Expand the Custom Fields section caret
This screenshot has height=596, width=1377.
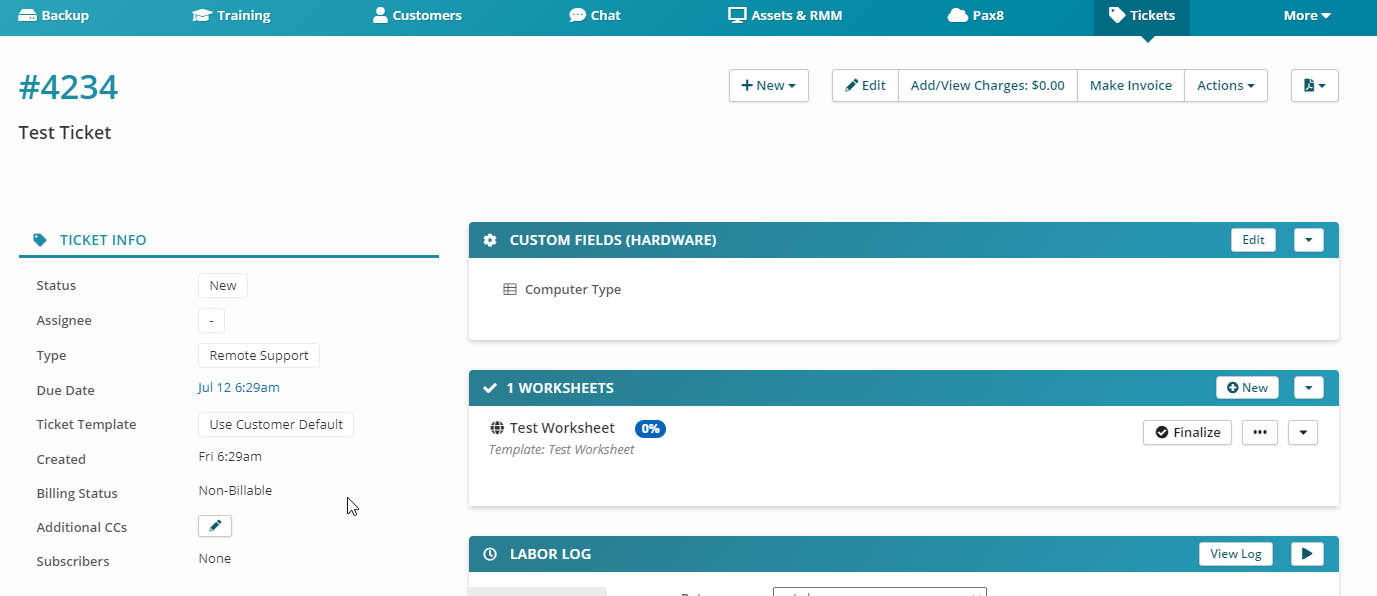tap(1308, 240)
